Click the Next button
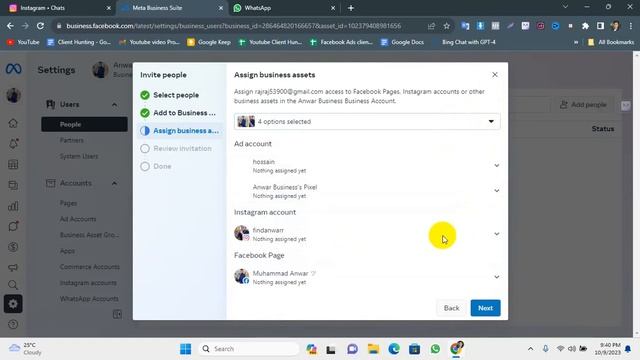 click(485, 308)
